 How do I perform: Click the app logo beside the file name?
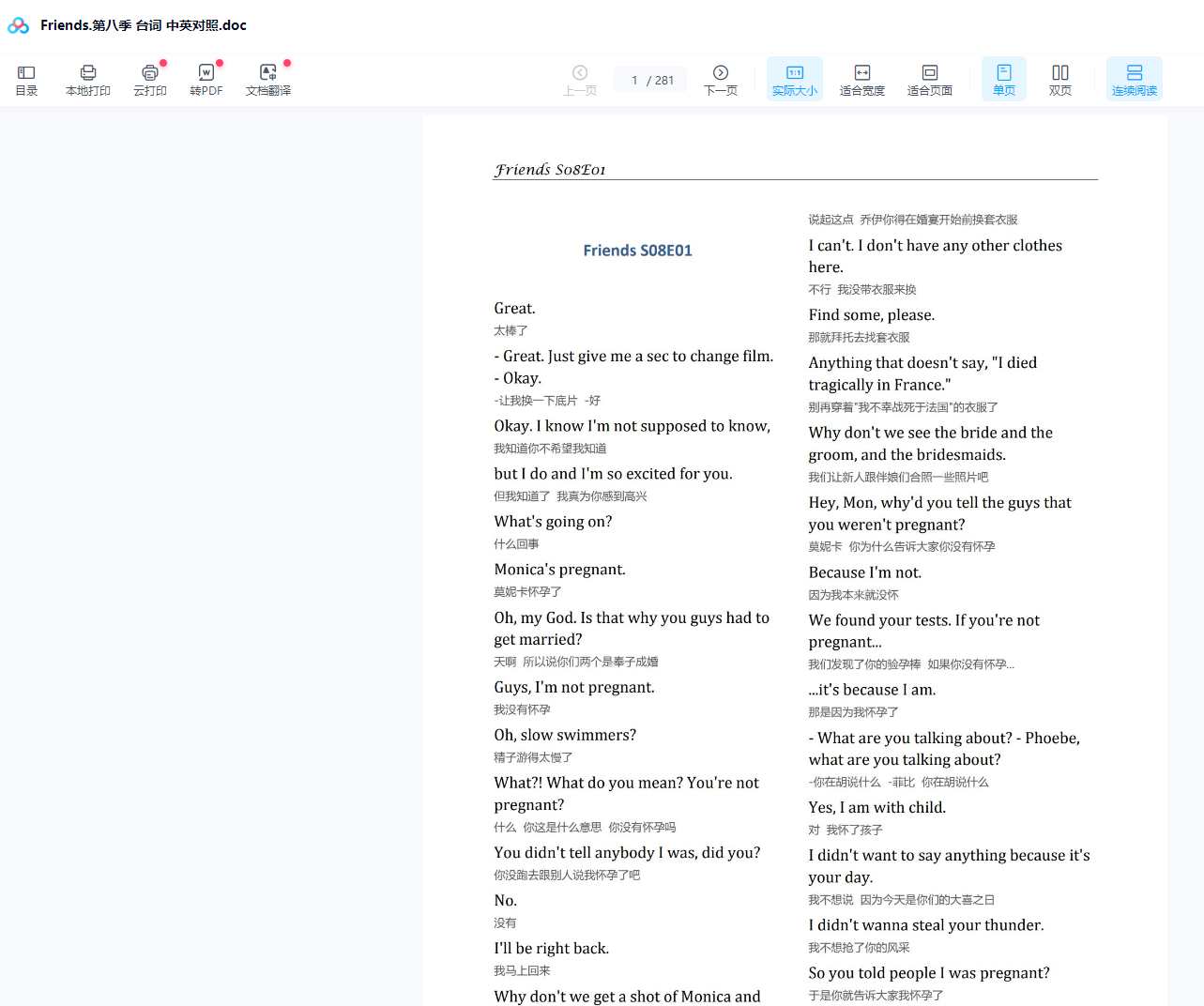[19, 25]
